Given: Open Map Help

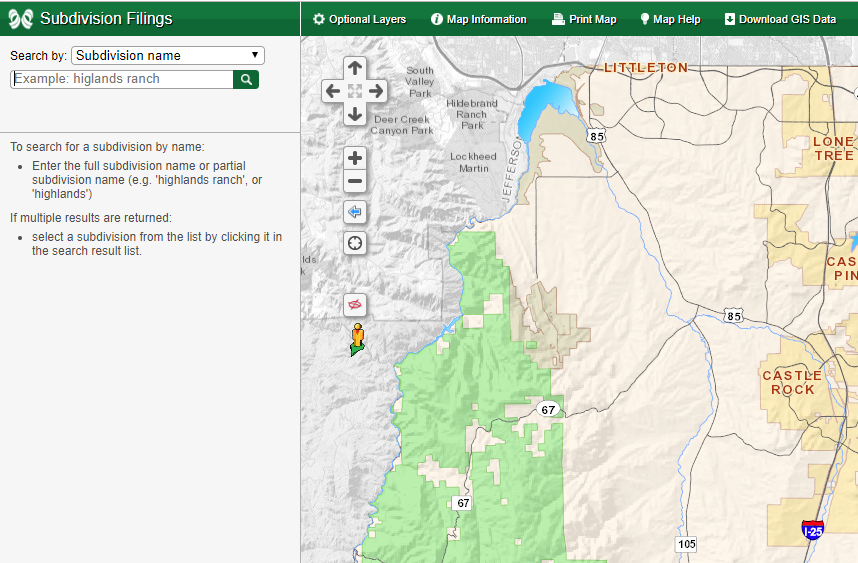Looking at the screenshot, I should click(670, 19).
